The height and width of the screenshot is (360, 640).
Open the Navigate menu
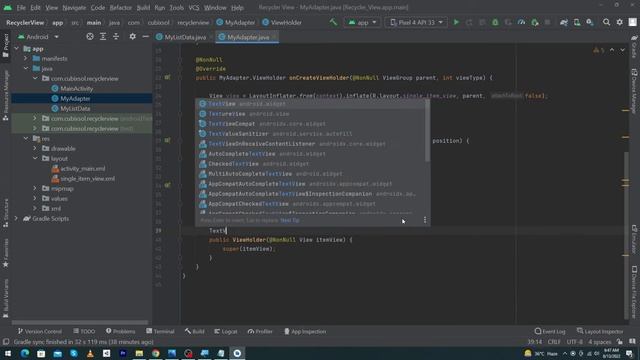74,7
